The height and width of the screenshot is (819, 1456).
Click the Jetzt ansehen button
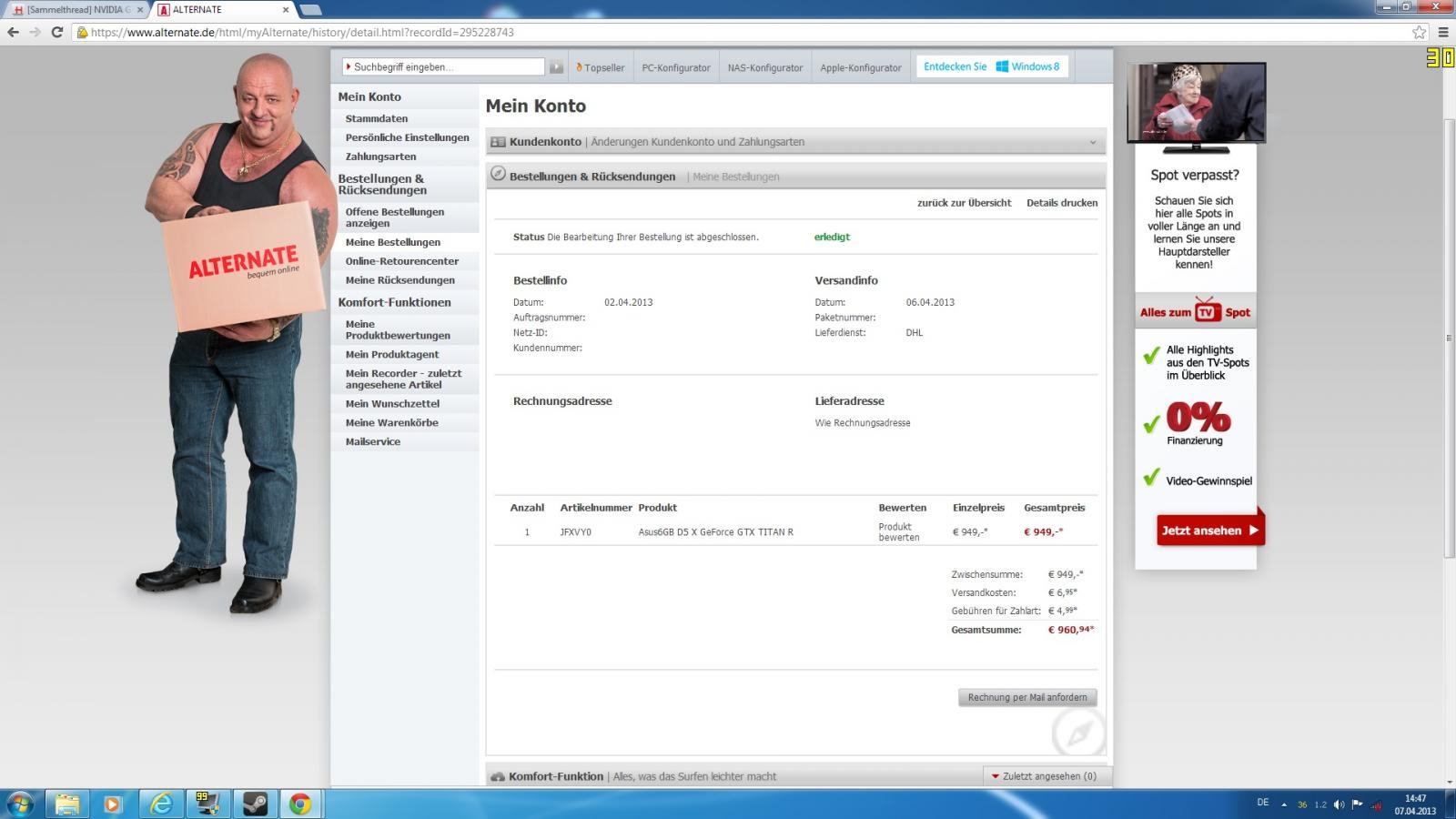pos(1210,531)
